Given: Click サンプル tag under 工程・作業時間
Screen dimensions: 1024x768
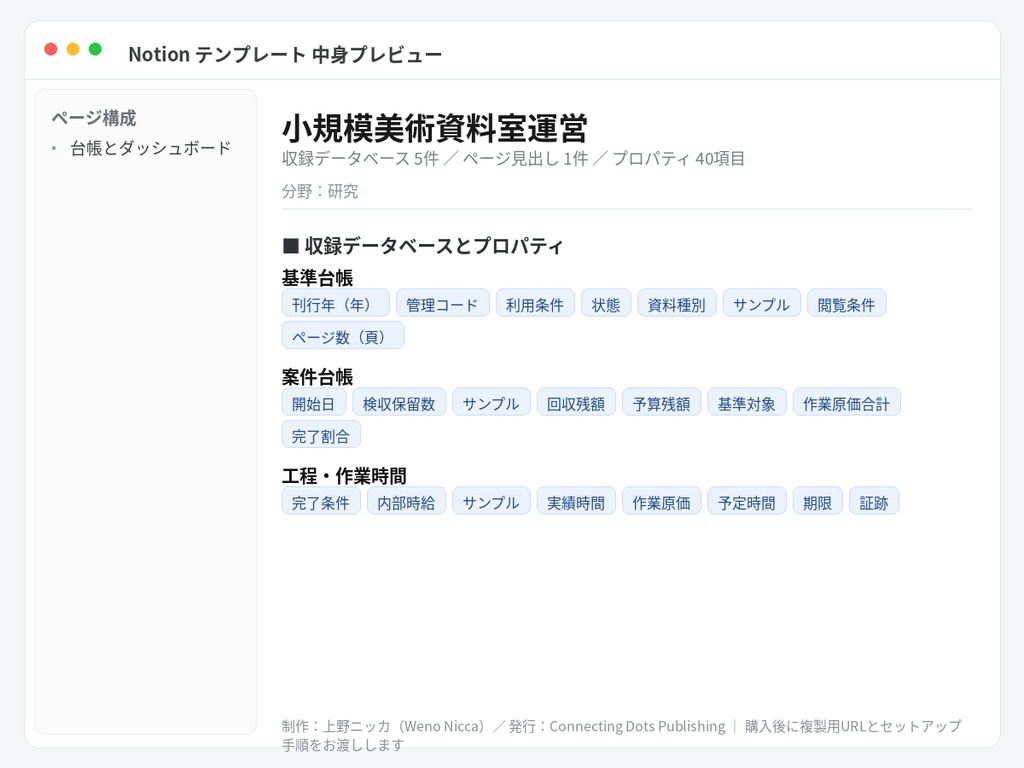Looking at the screenshot, I should pos(491,502).
